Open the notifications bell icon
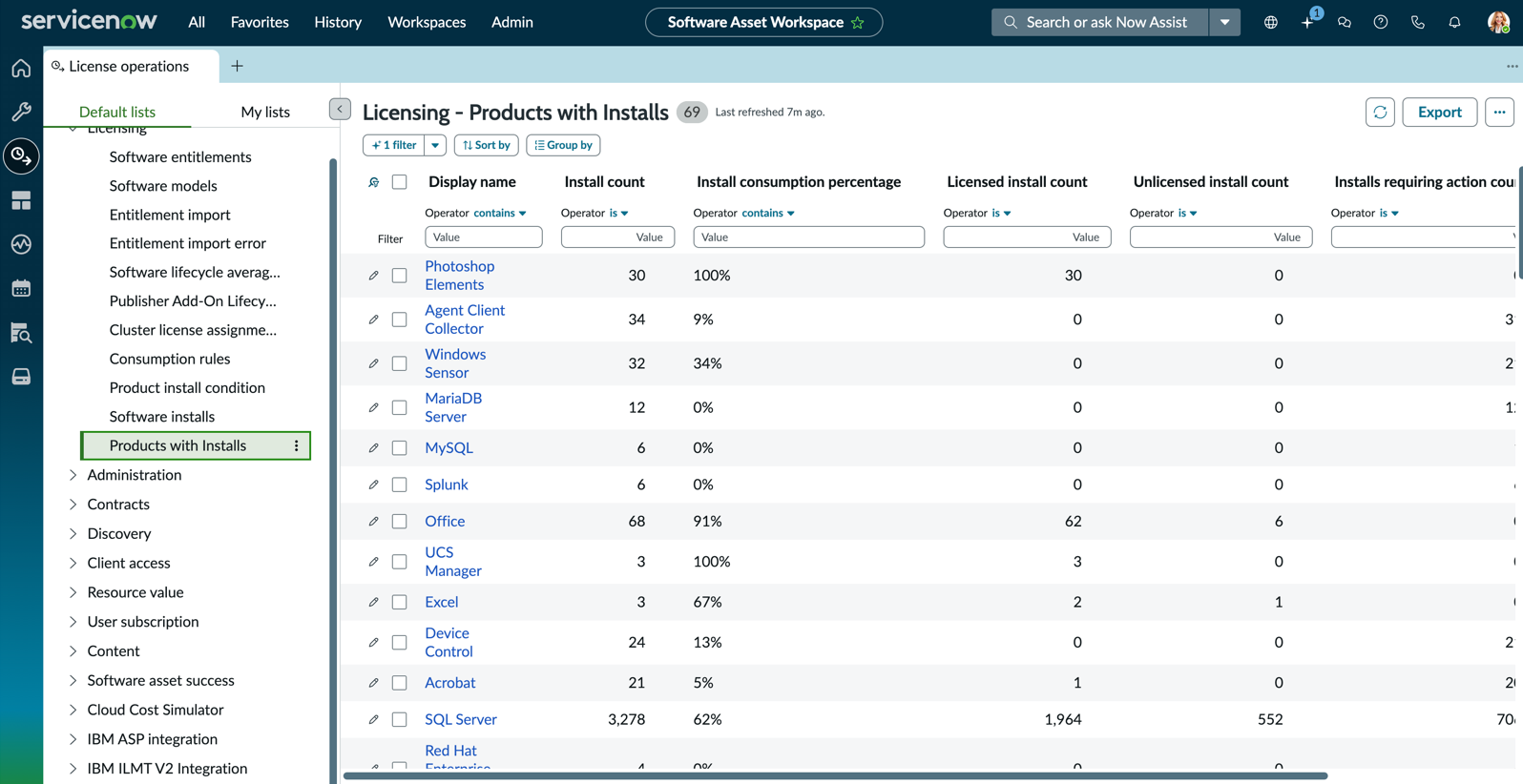Viewport: 1523px width, 784px height. tap(1454, 22)
